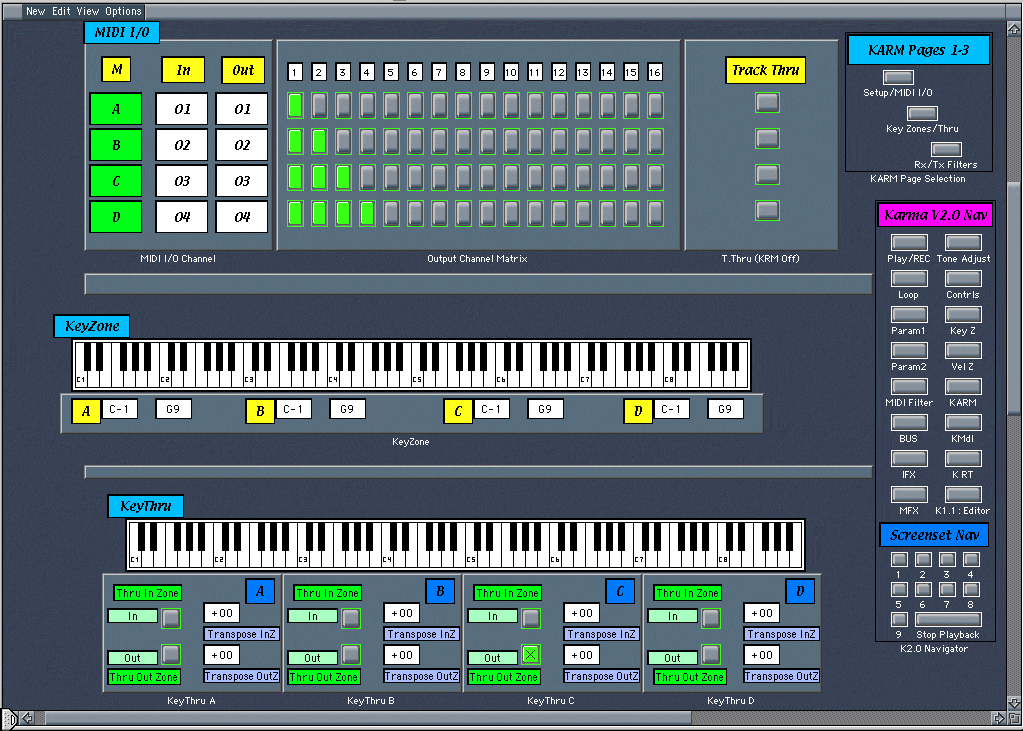Viewport: 1023px width, 731px height.
Task: Enable the KeyThru A In toggle
Action: pos(171,618)
